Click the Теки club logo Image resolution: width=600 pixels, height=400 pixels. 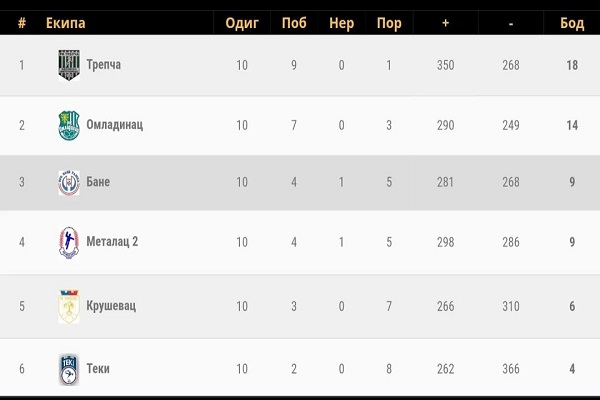pyautogui.click(x=68, y=368)
